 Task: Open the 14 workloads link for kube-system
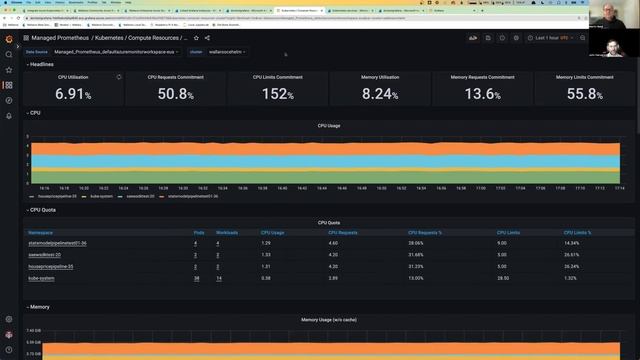[219, 278]
